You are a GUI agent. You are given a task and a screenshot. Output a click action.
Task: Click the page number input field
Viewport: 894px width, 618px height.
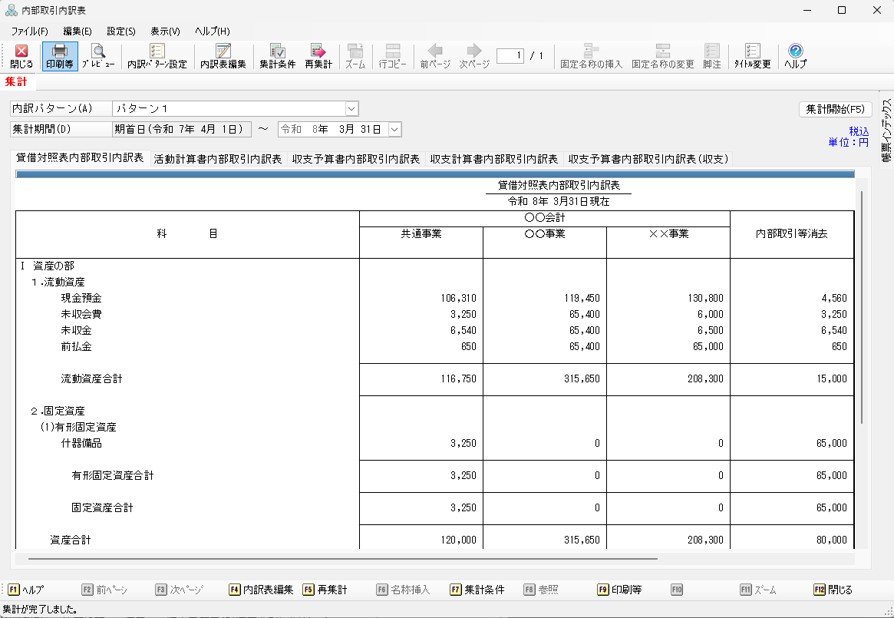coord(510,55)
